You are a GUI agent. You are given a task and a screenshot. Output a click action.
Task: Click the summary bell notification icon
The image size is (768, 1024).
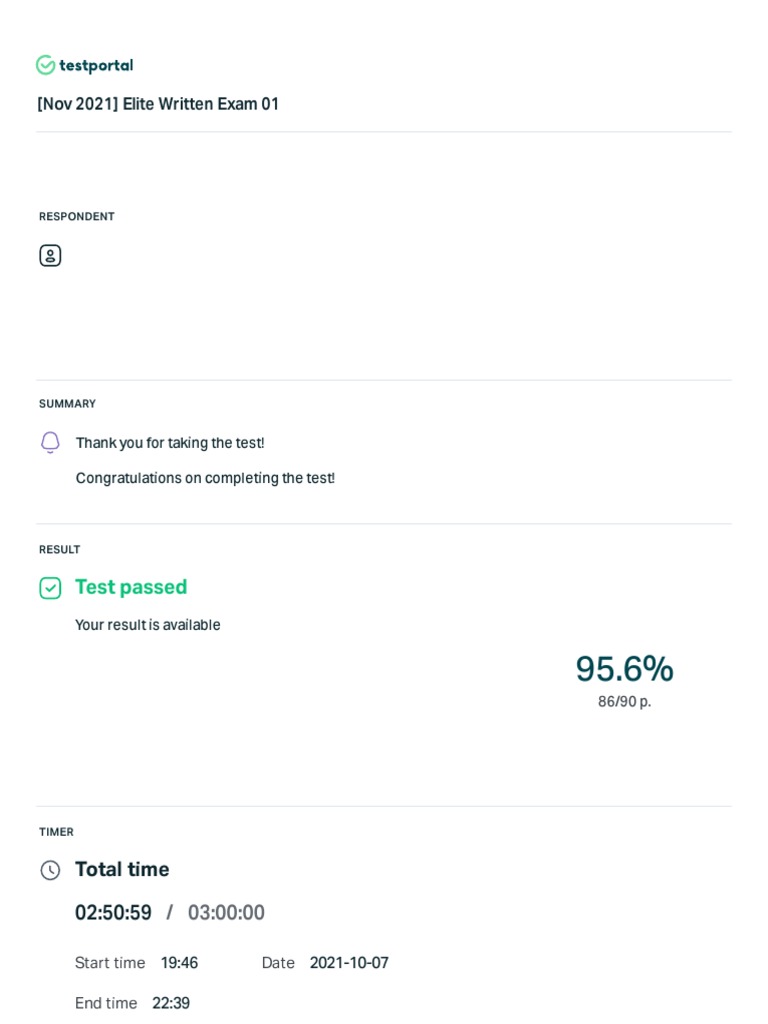50,443
